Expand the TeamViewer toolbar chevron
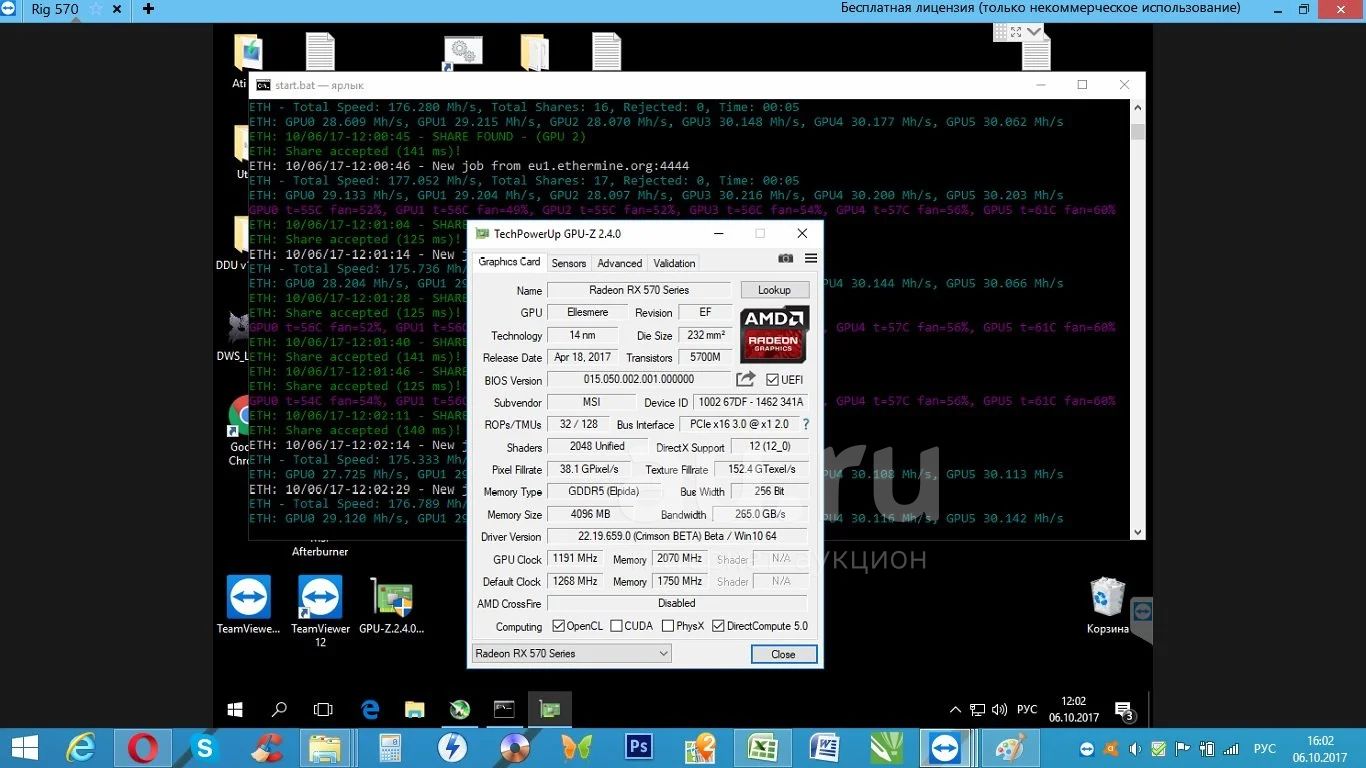Viewport: 1366px width, 768px height. pos(1034,32)
